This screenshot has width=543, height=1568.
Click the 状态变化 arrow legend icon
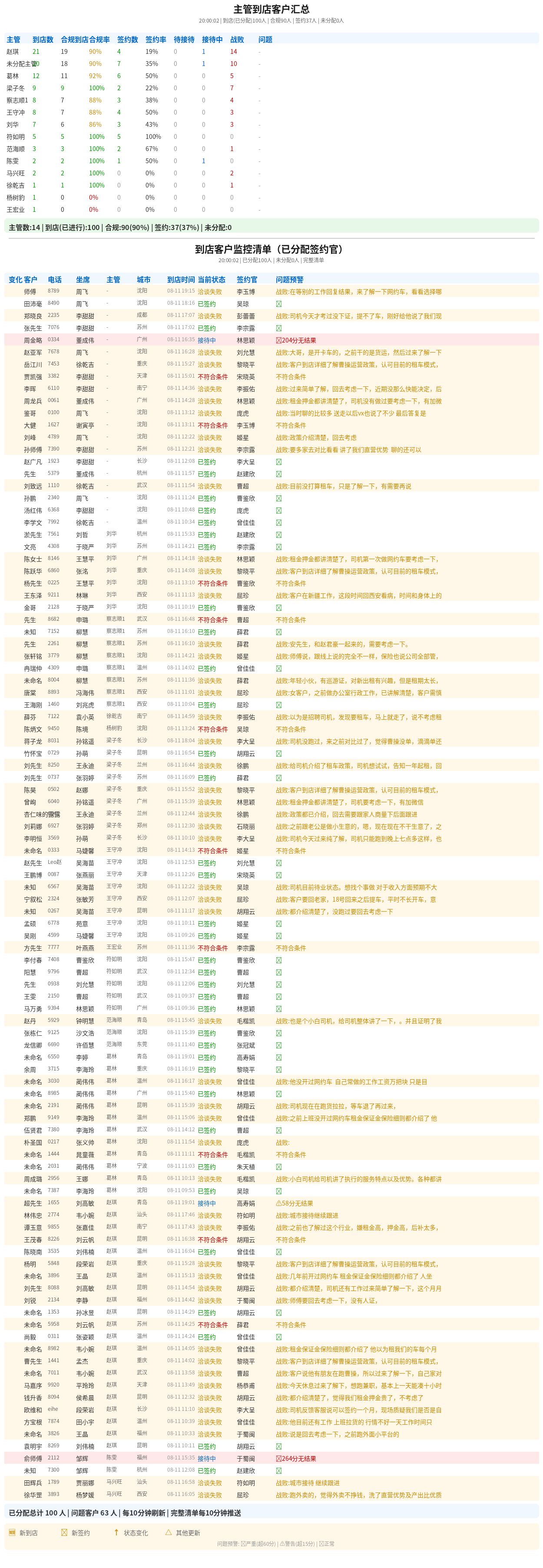(x=116, y=1532)
